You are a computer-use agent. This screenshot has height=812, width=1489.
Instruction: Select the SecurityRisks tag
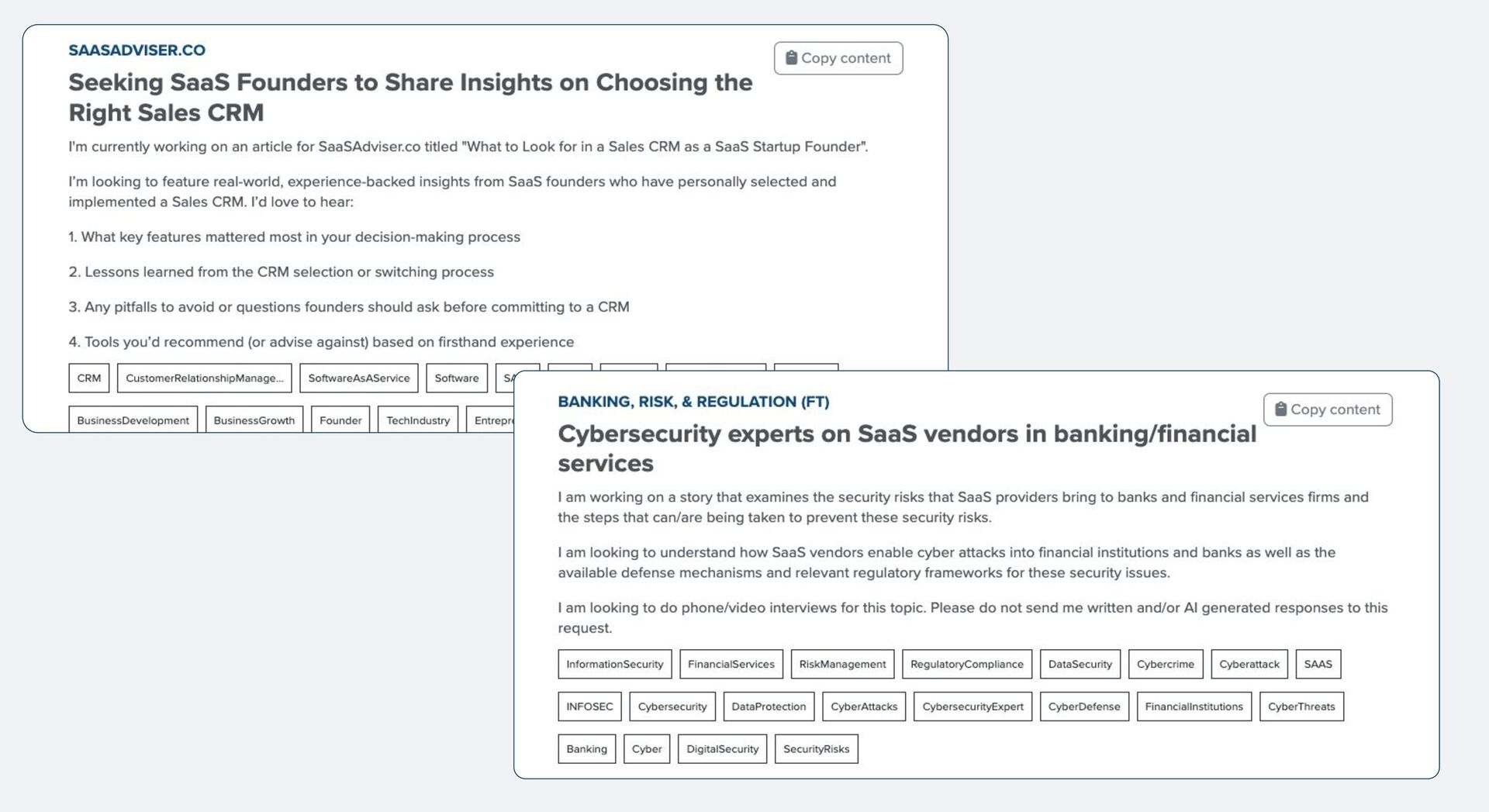pyautogui.click(x=816, y=749)
